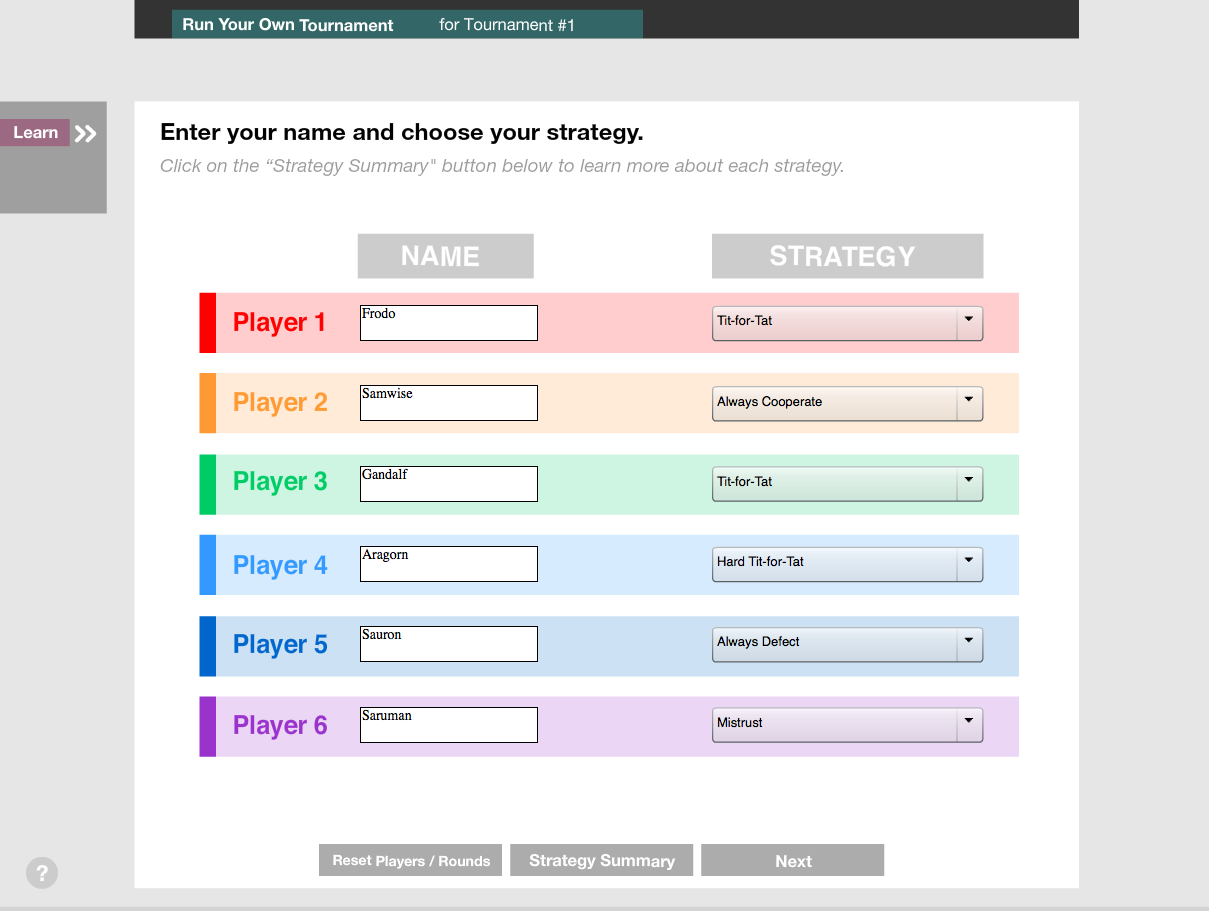The width and height of the screenshot is (1209, 911).
Task: Open the help question mark icon
Action: click(42, 873)
